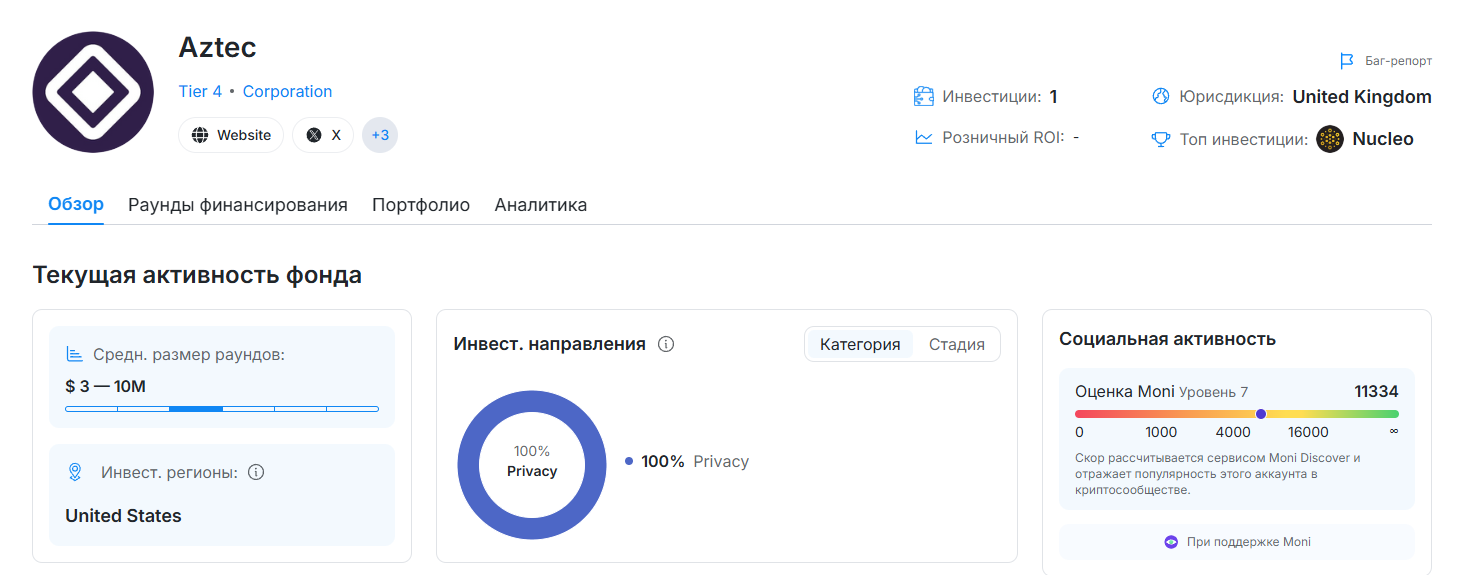Open the Портфолио tab

(421, 205)
